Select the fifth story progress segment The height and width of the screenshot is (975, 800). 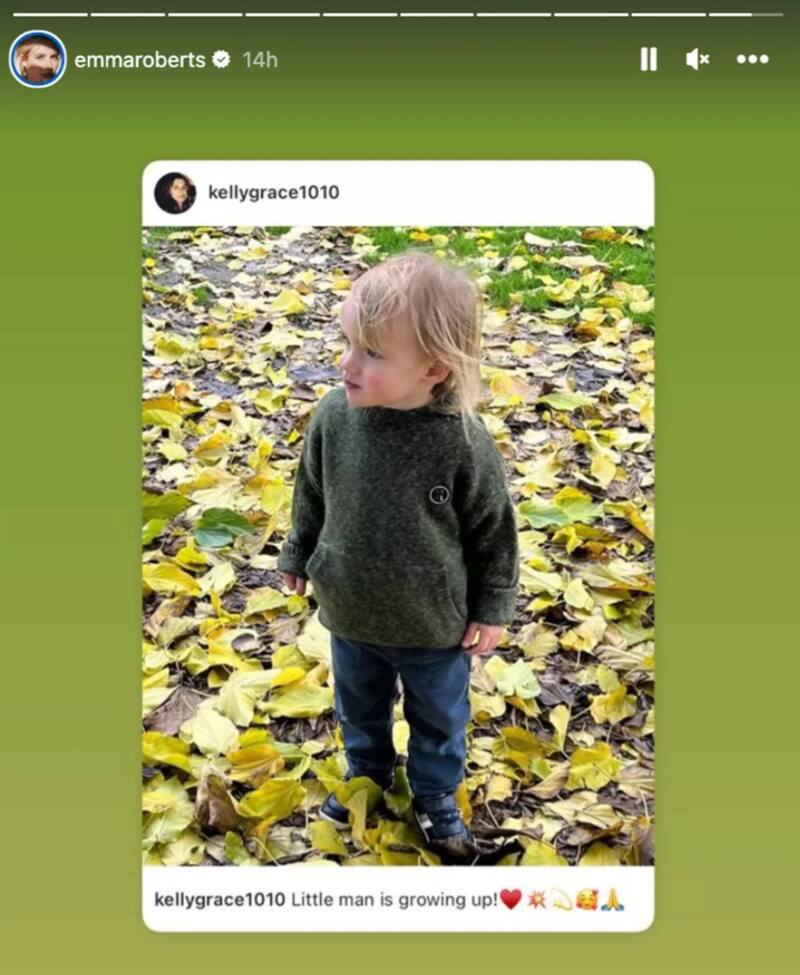359,14
